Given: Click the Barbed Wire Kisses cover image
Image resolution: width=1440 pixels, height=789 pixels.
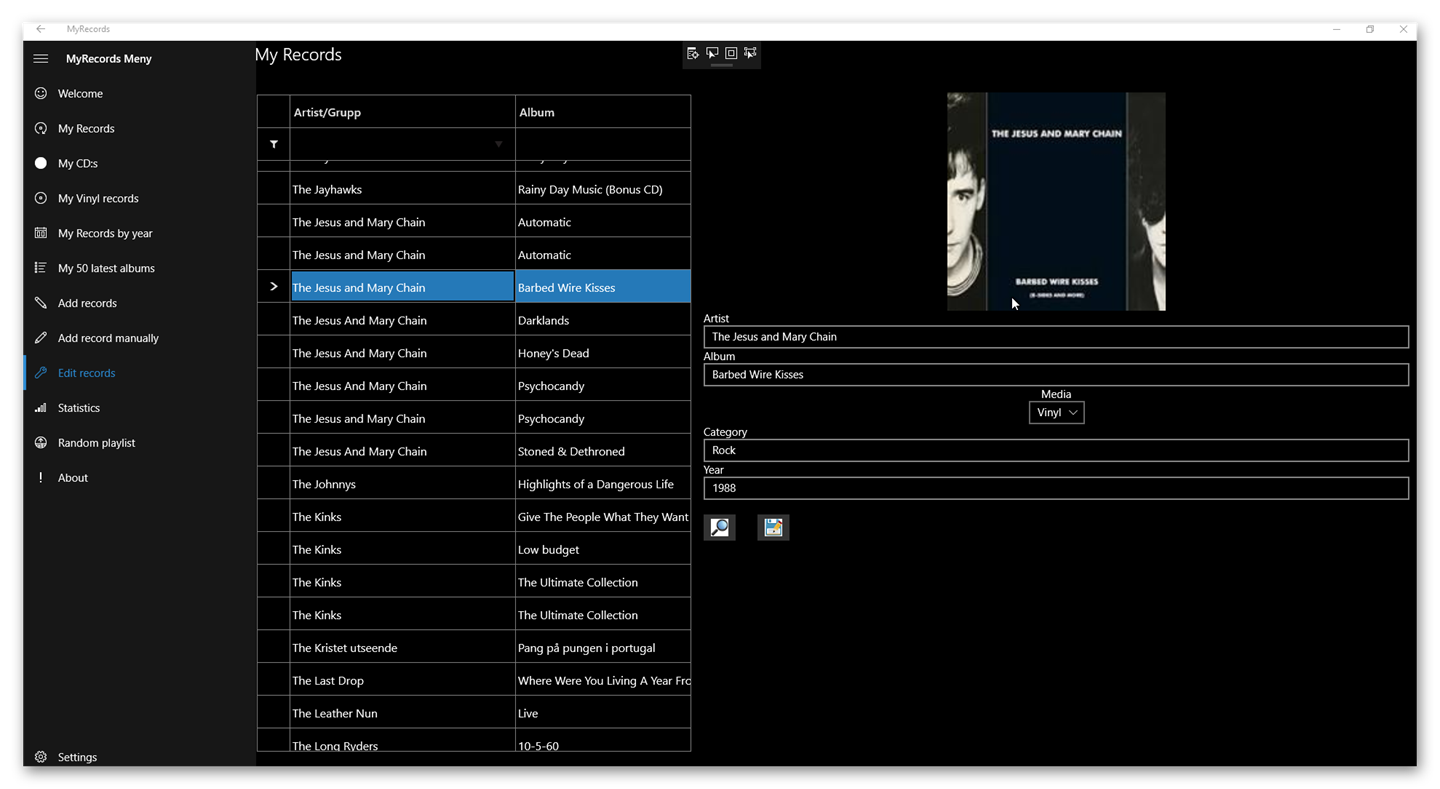Looking at the screenshot, I should 1056,201.
